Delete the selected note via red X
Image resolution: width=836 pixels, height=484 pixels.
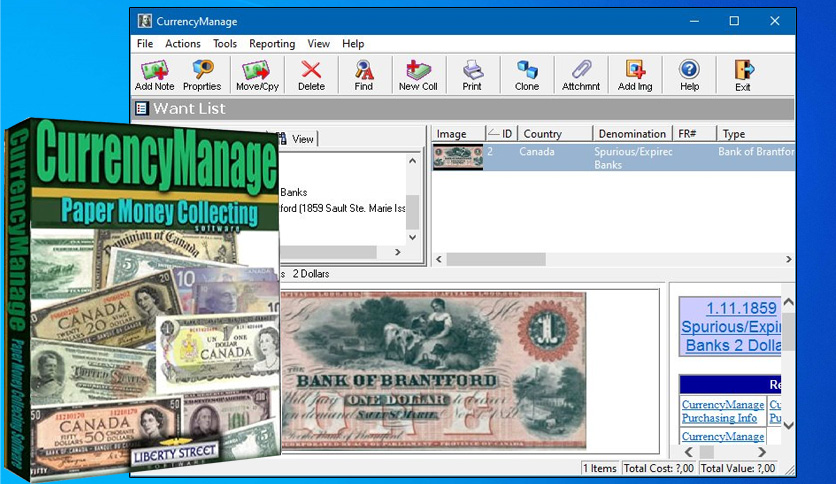(x=311, y=75)
